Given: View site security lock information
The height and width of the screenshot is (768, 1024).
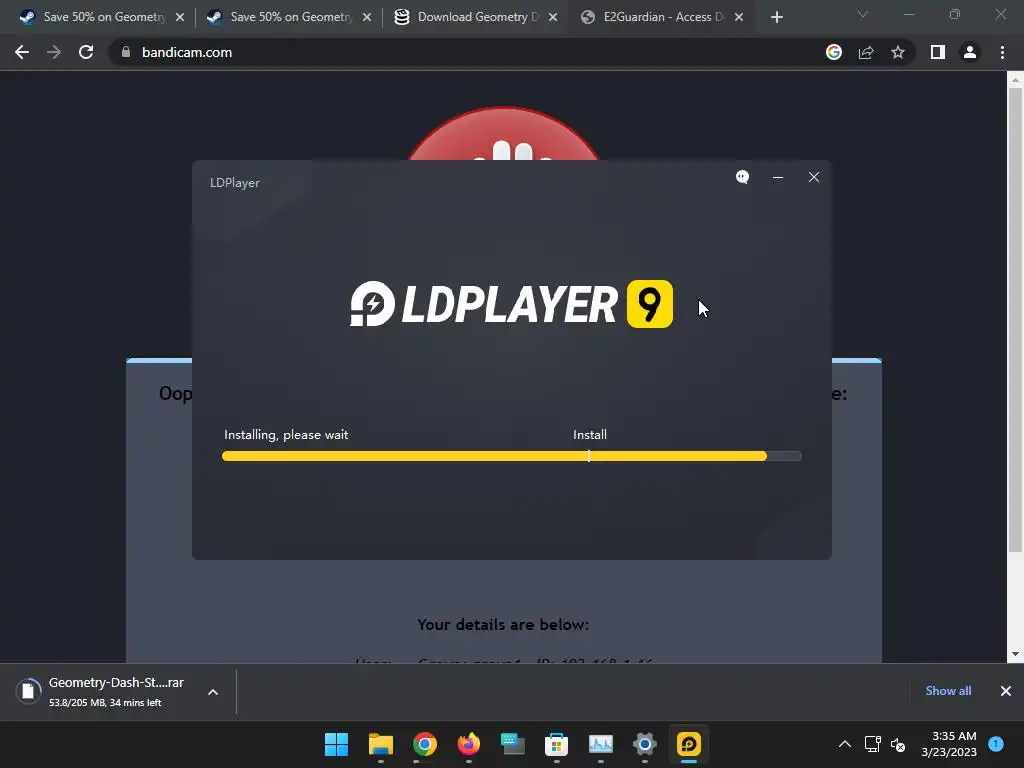Looking at the screenshot, I should (126, 52).
